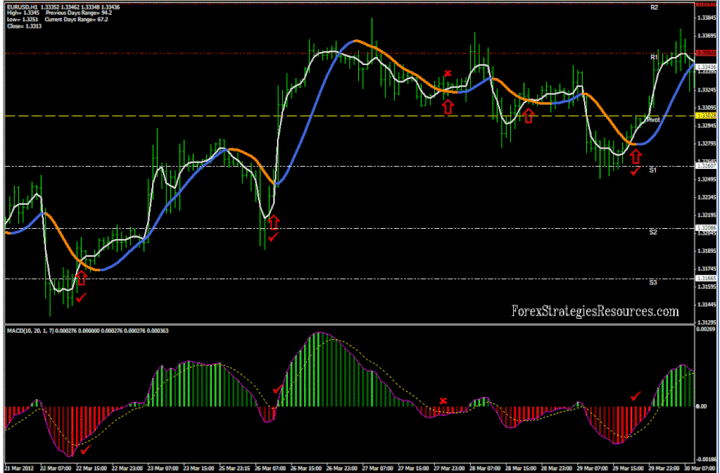Click the 1.31663 S3 price tag
The width and height of the screenshot is (720, 473).
point(706,278)
